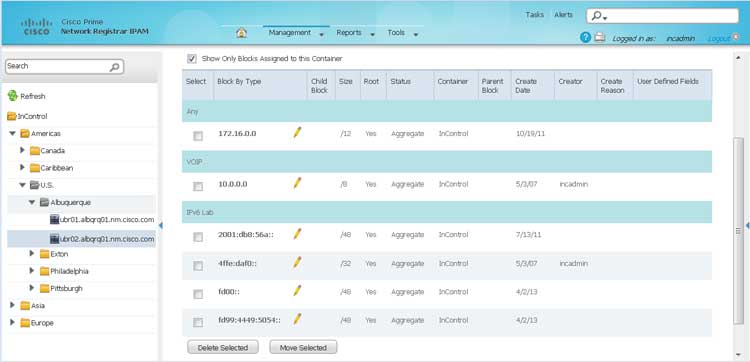Image resolution: width=750 pixels, height=362 pixels.
Task: Click the Exton folder icon
Action: pyautogui.click(x=44, y=254)
